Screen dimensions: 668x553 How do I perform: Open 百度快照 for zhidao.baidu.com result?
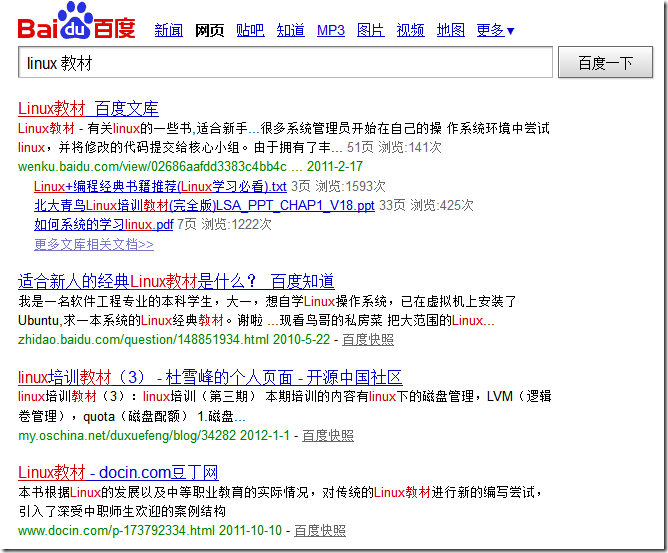[x=368, y=340]
